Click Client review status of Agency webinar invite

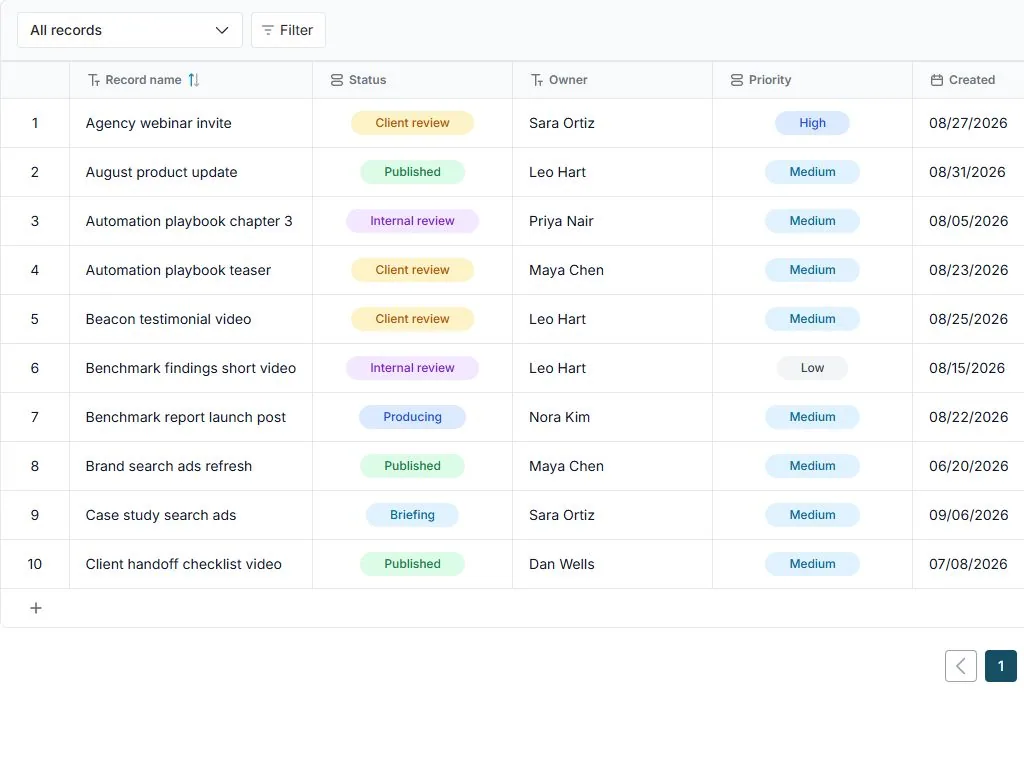point(412,123)
